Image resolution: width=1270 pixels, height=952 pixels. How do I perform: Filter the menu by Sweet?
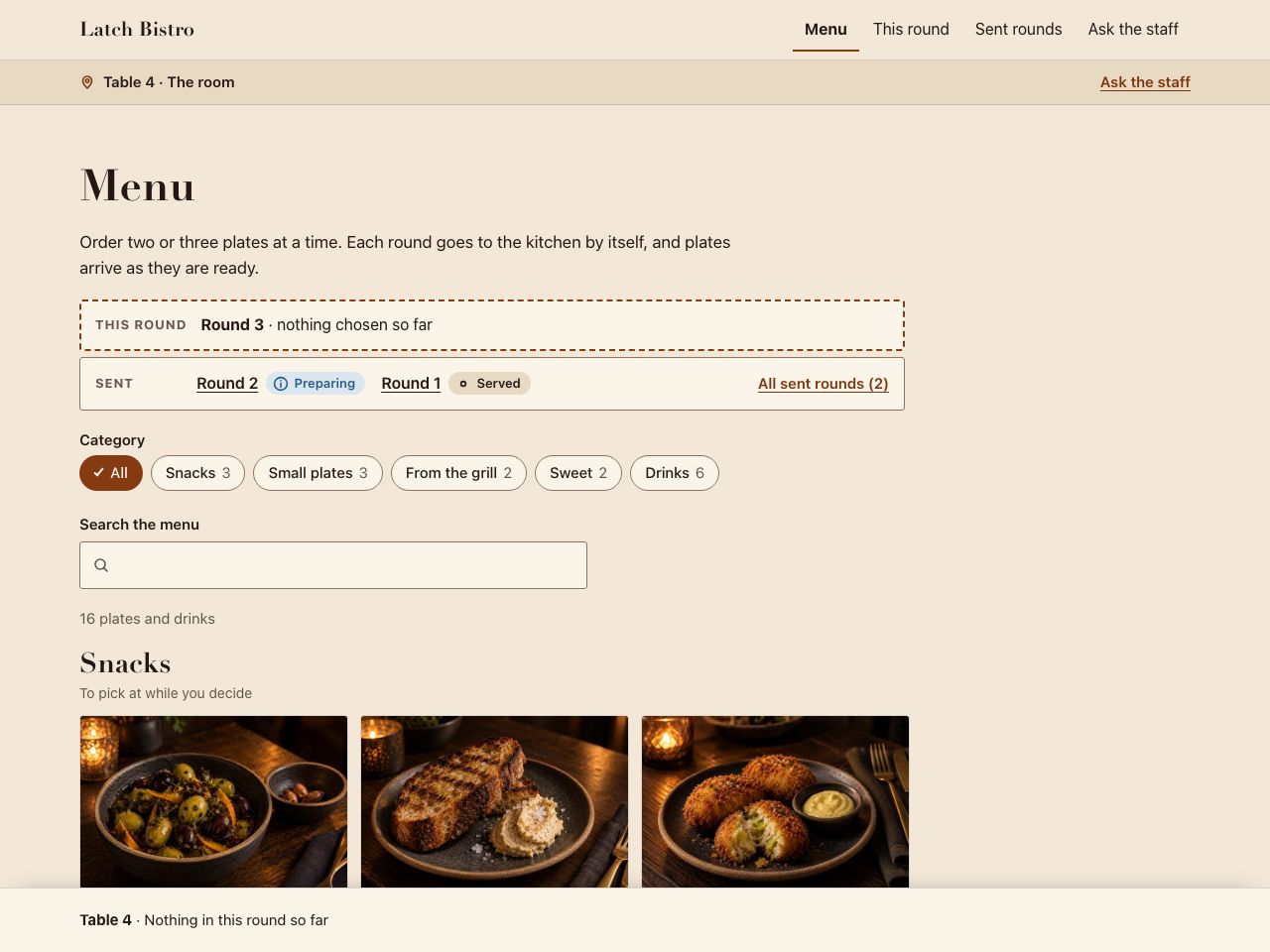pyautogui.click(x=578, y=473)
